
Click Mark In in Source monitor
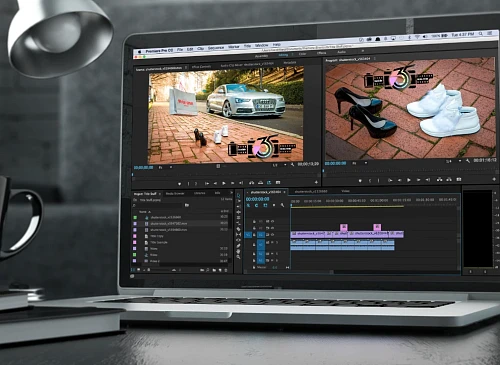188,183
